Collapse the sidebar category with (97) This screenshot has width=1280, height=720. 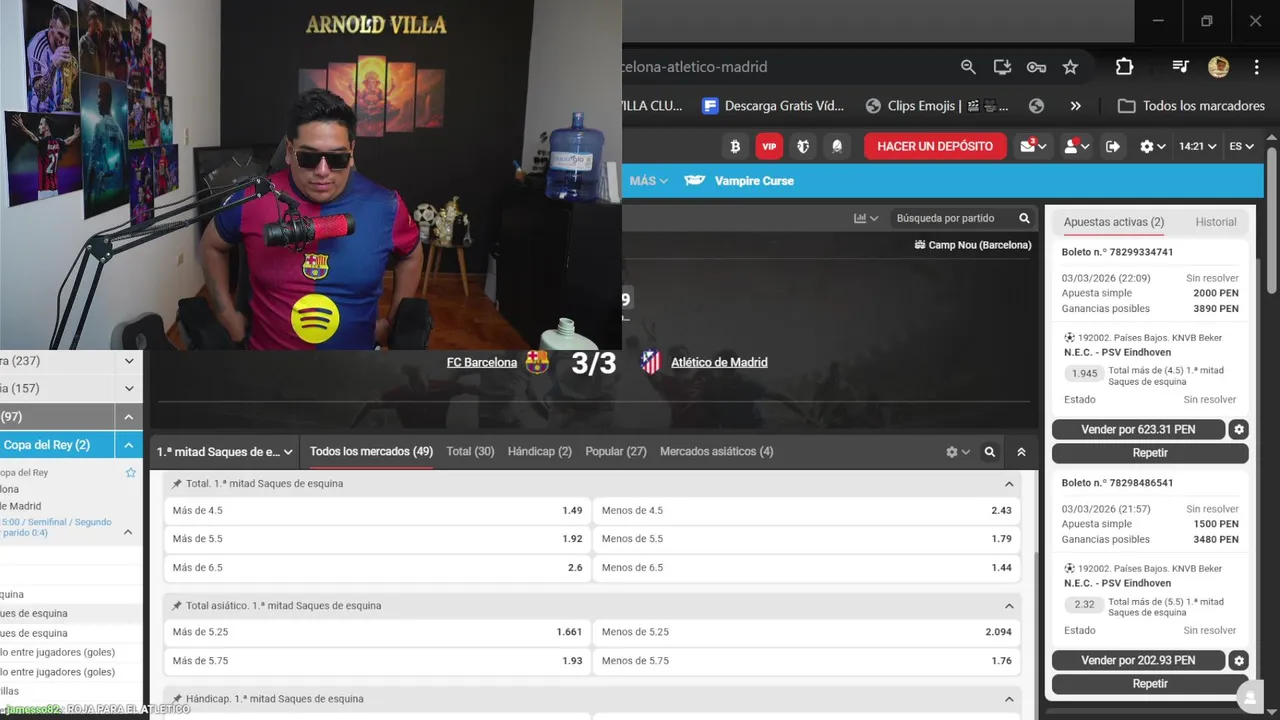point(129,417)
